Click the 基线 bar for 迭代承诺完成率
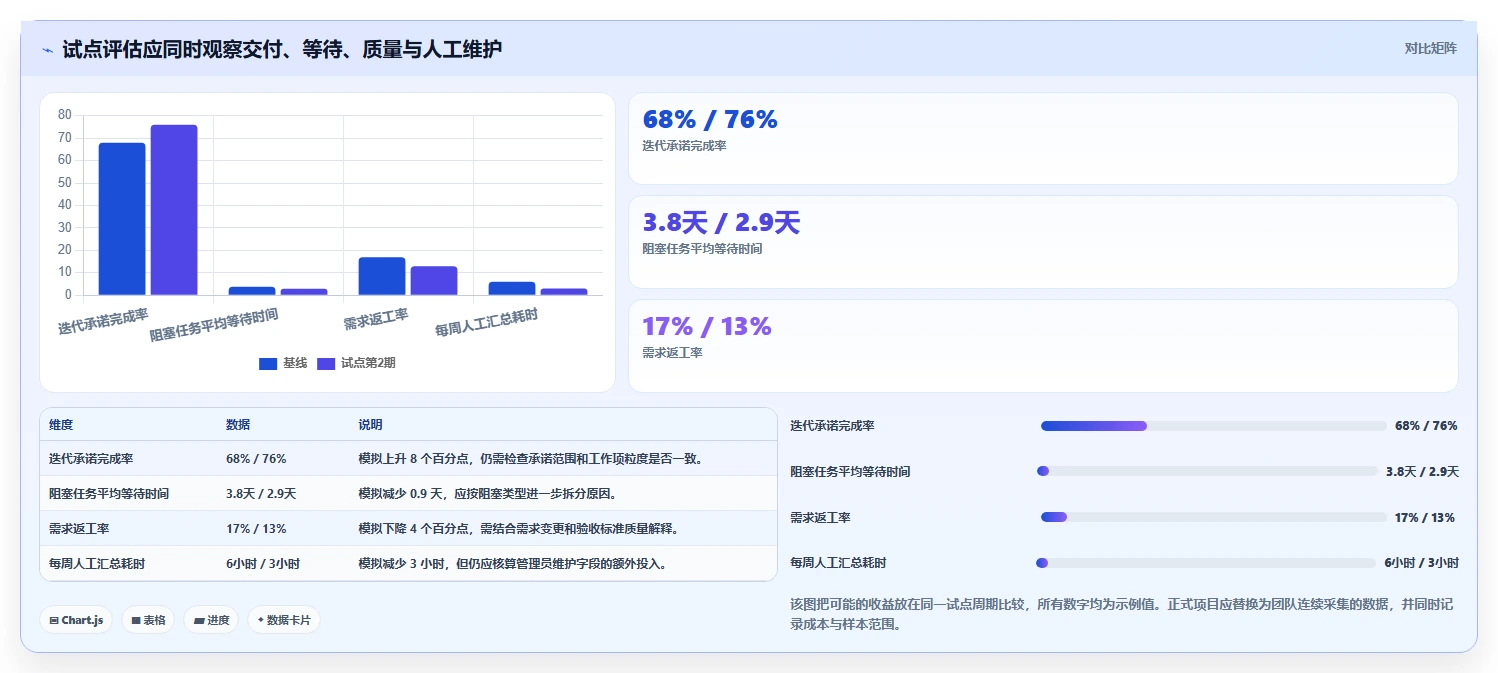 (122, 219)
